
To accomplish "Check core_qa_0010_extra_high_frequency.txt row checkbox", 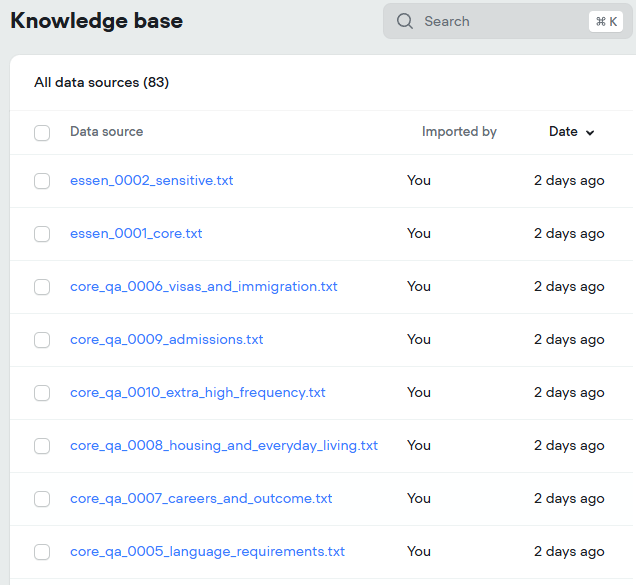I will click(42, 393).
